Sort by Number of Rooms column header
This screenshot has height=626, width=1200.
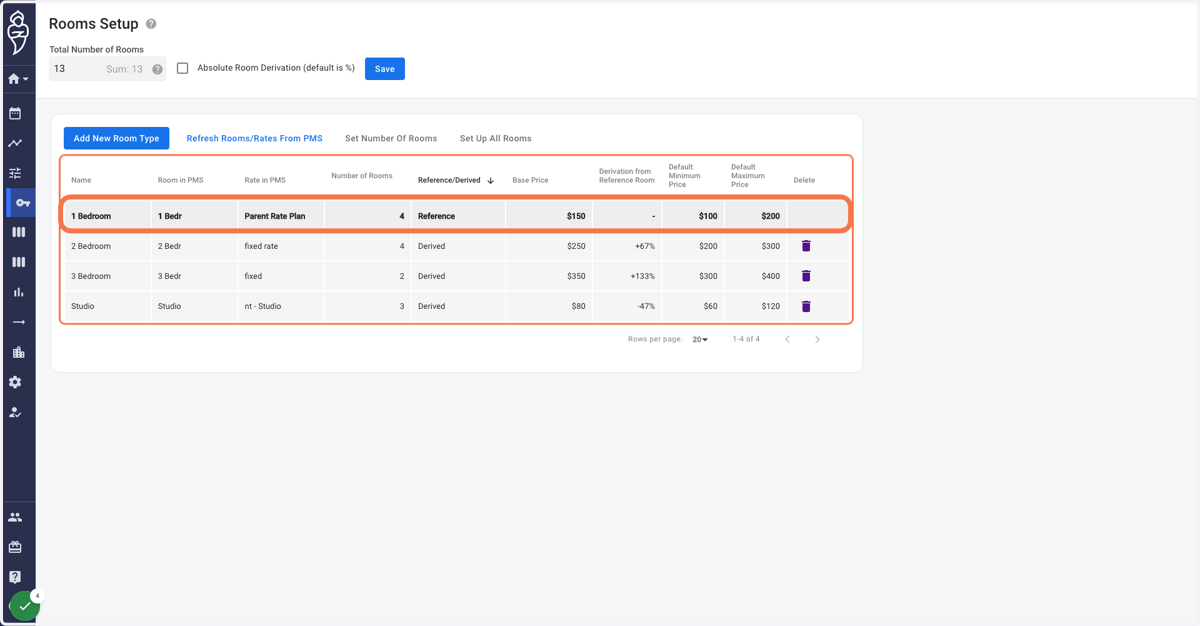click(x=362, y=176)
